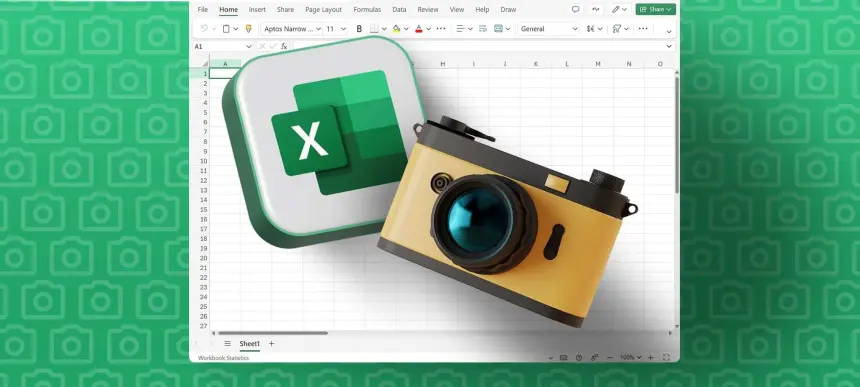Expand the Merge dropdown arrow
860x387 pixels.
click(508, 29)
